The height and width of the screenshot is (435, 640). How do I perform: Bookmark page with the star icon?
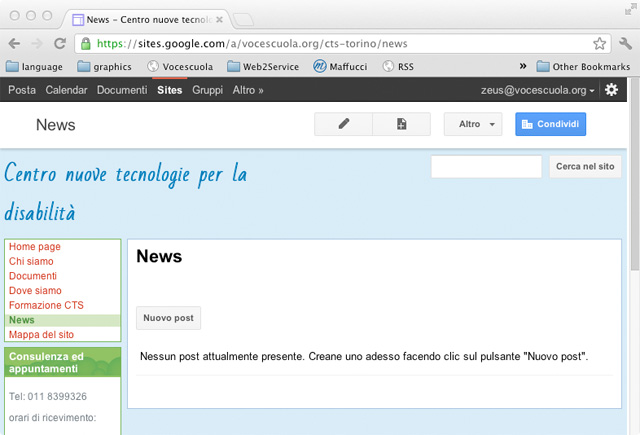tap(599, 44)
